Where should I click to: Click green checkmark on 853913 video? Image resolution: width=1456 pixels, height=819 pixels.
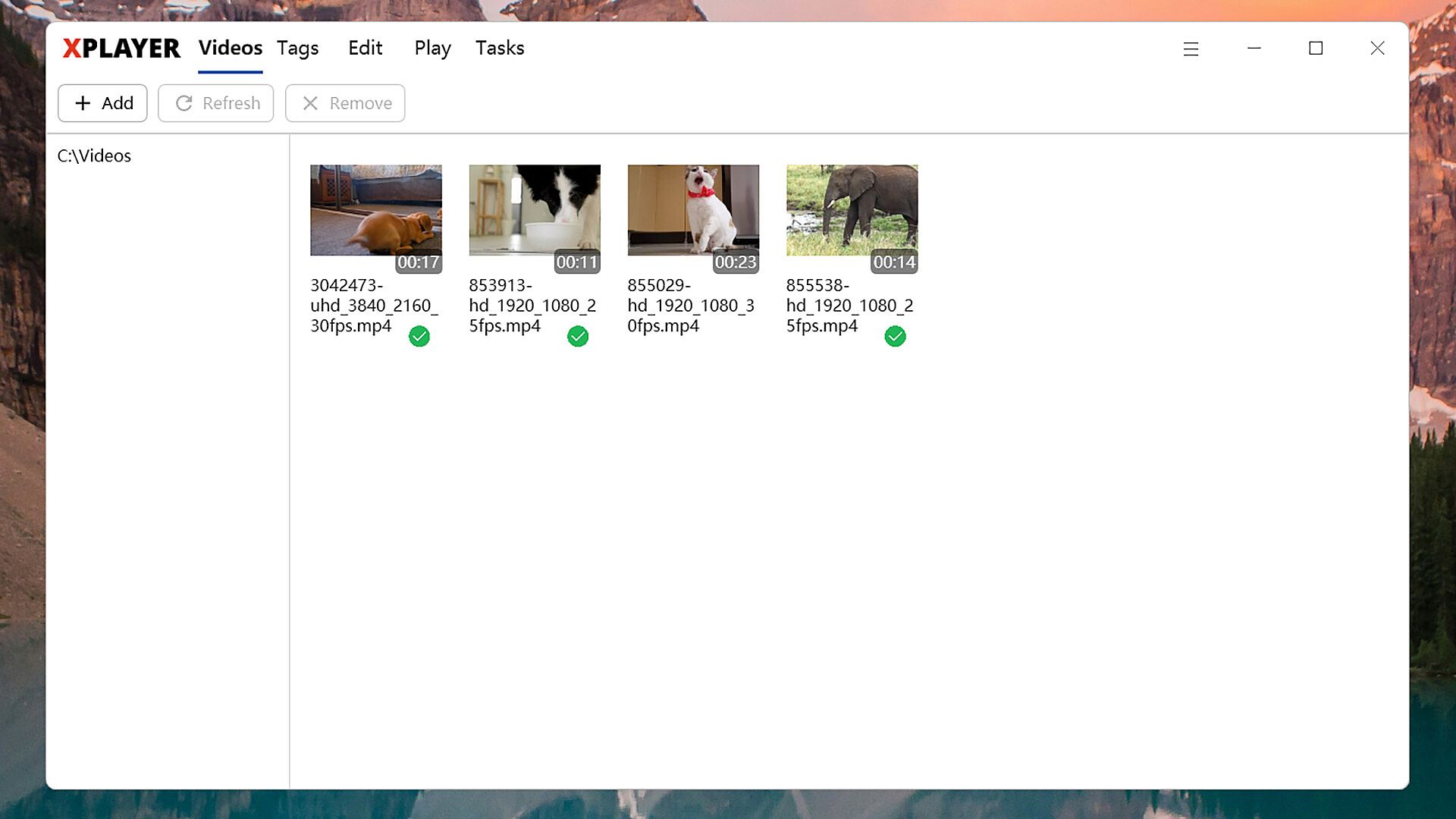pos(578,336)
